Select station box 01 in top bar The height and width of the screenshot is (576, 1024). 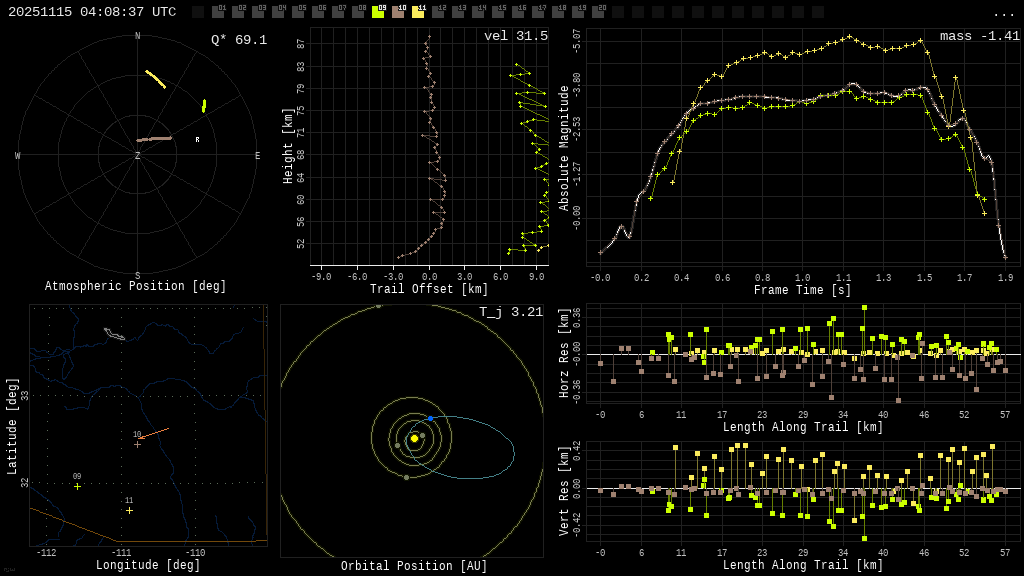(x=218, y=12)
